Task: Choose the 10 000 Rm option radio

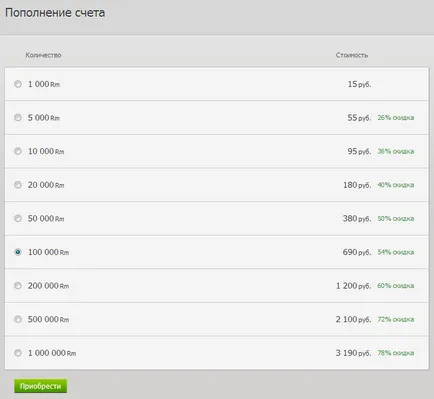Action: coord(18,151)
